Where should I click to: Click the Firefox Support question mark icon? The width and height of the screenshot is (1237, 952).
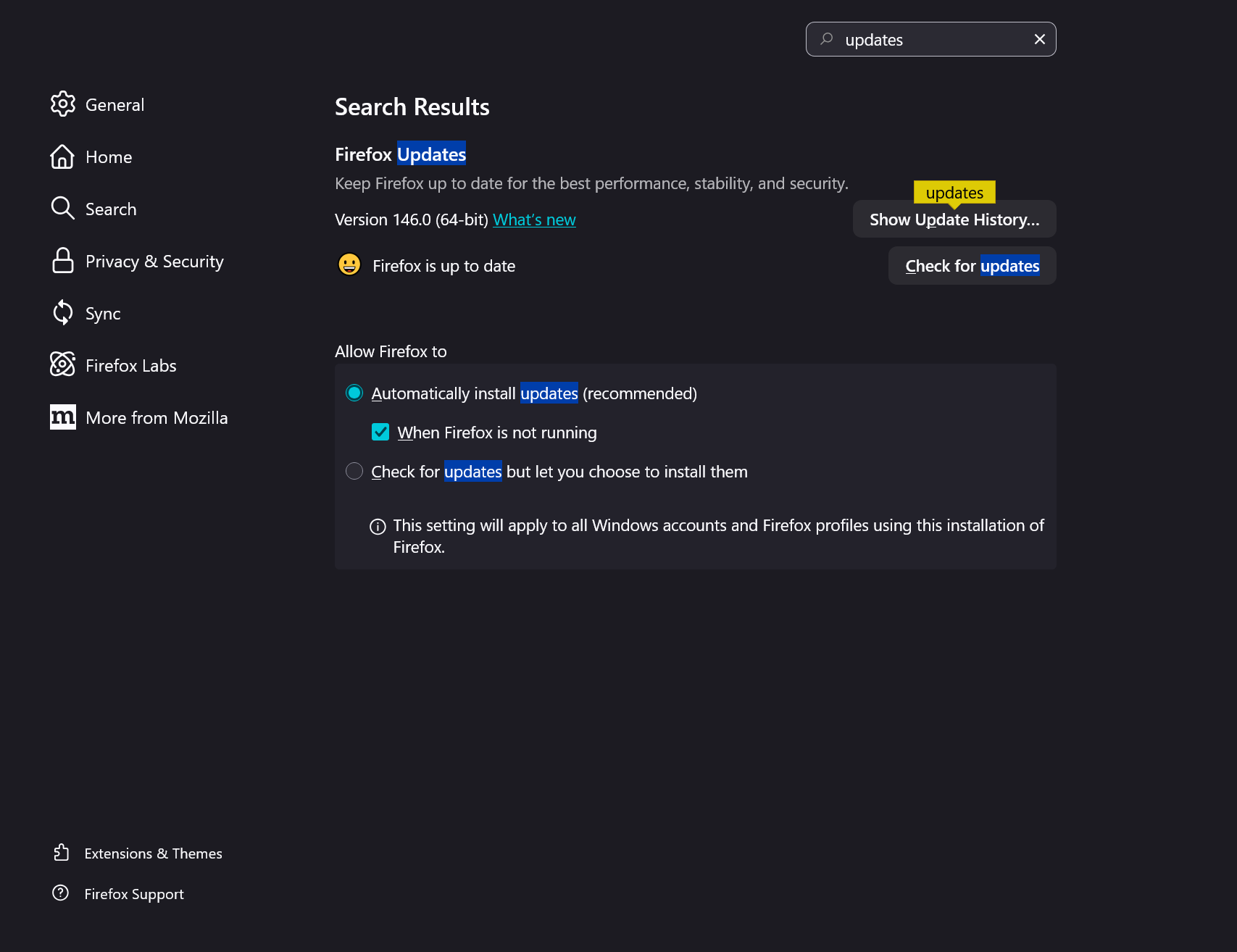[x=61, y=893]
